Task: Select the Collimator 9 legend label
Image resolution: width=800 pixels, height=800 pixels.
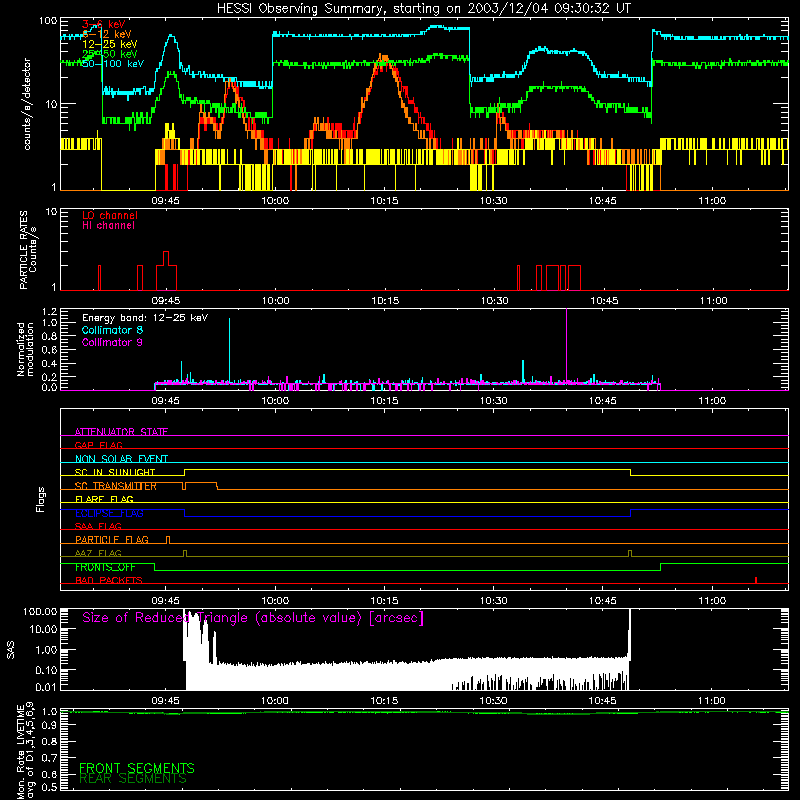Action: tap(112, 342)
